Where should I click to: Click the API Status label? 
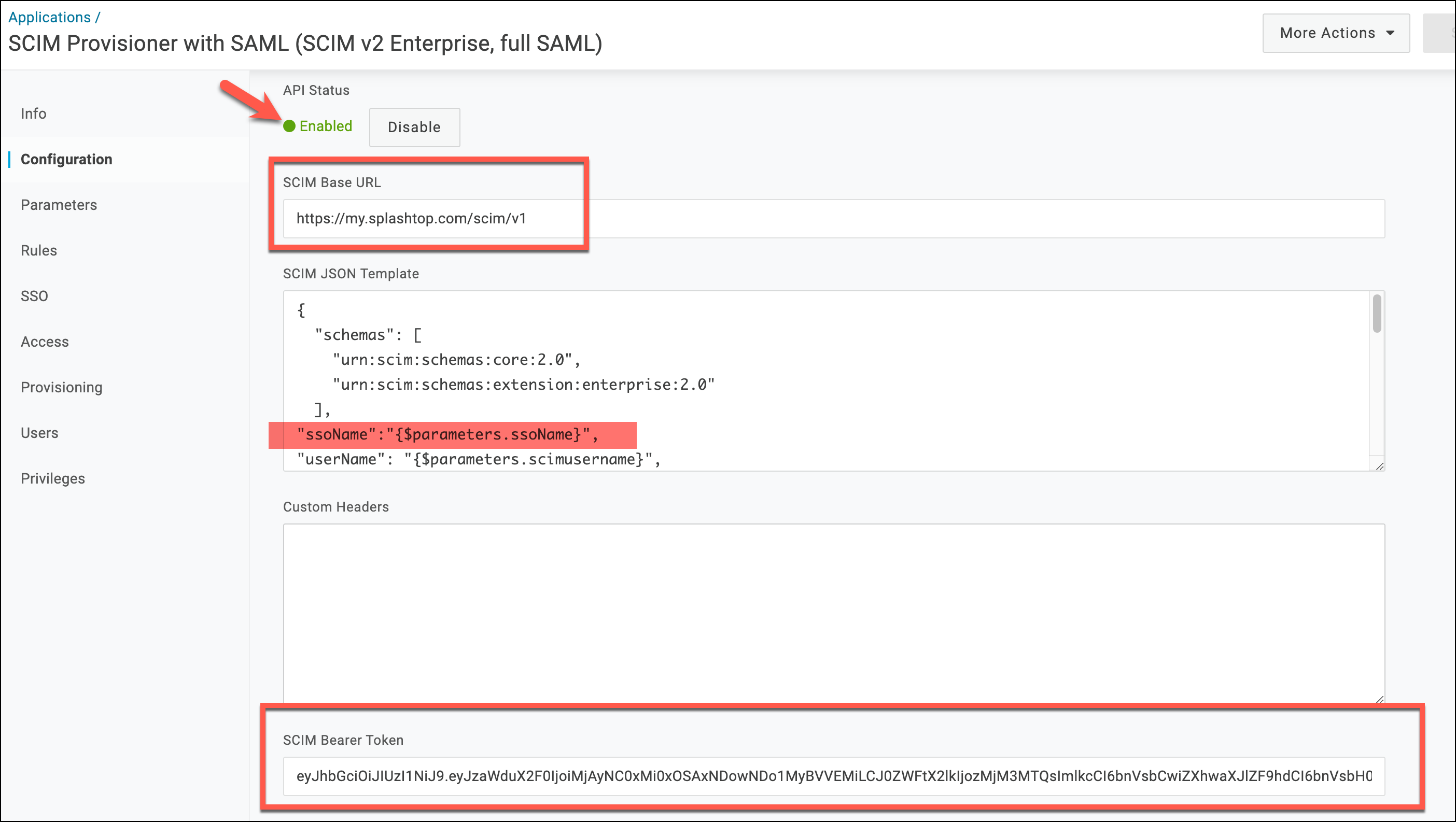click(316, 90)
